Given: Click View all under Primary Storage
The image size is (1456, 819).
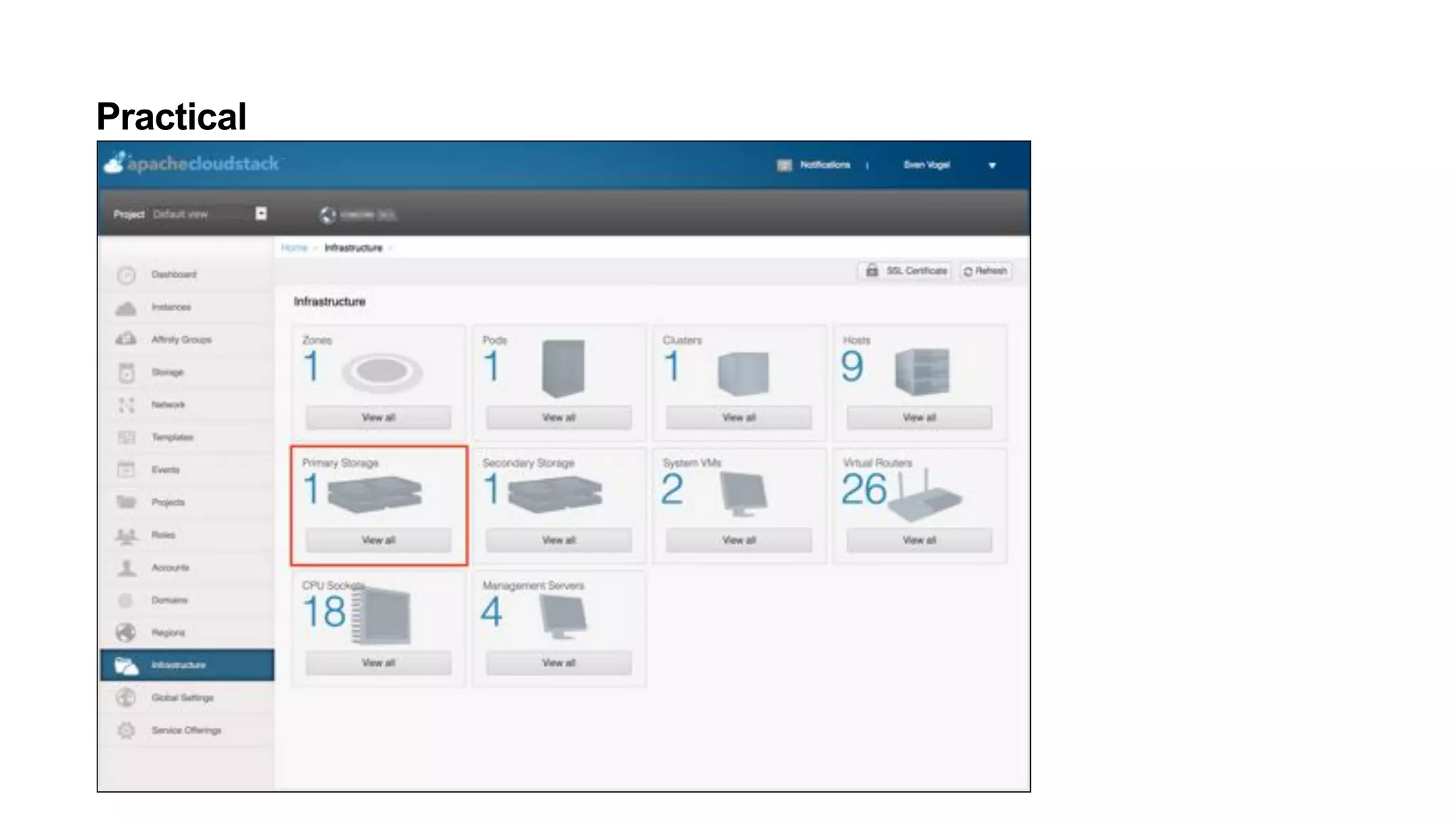Looking at the screenshot, I should tap(378, 540).
